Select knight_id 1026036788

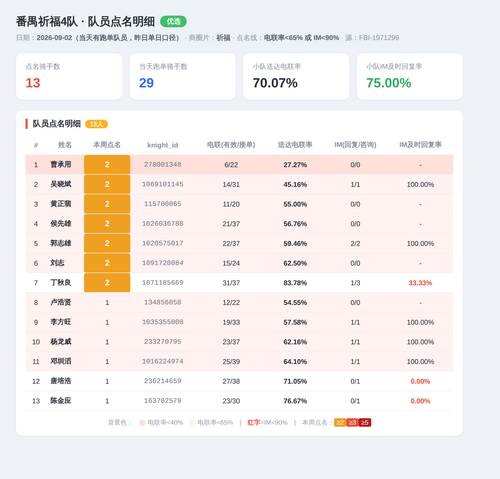[163, 223]
